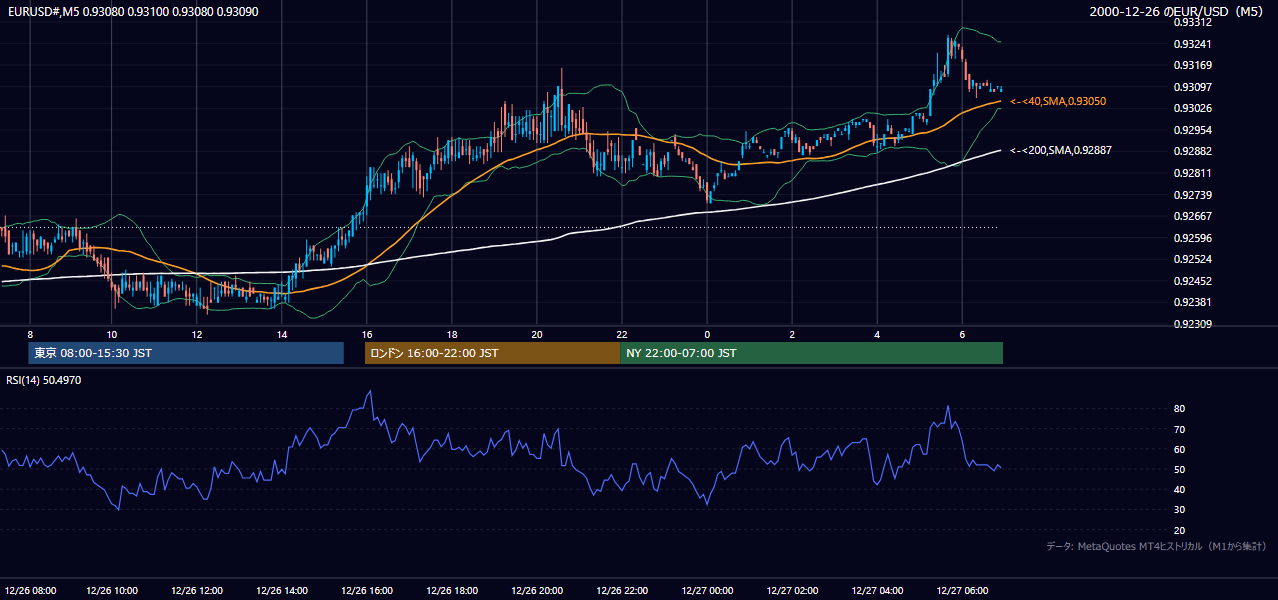
Task: Click the MetaQuotes MT4 data source note
Action: [1156, 546]
